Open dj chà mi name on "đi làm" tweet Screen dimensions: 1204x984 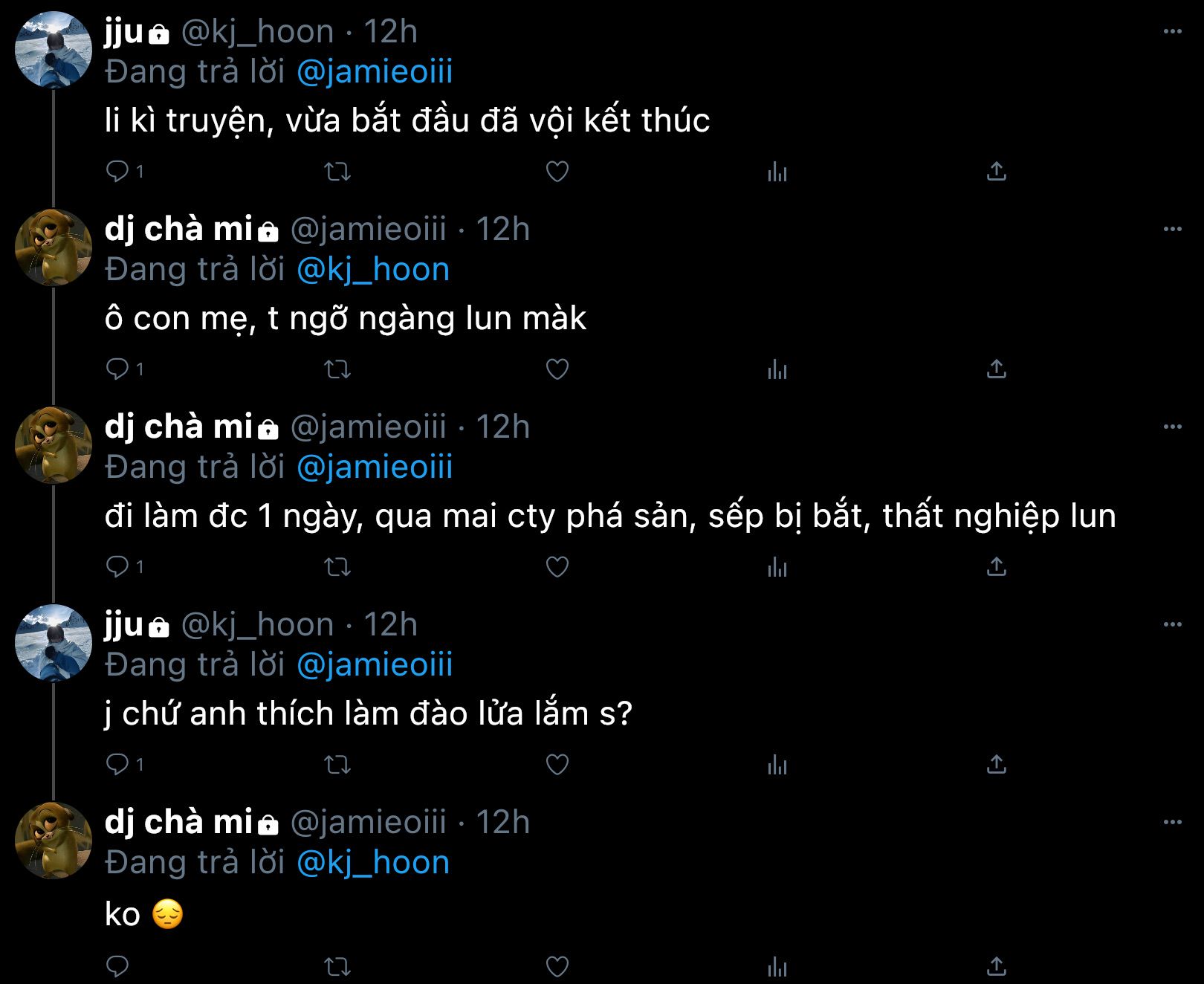click(179, 427)
